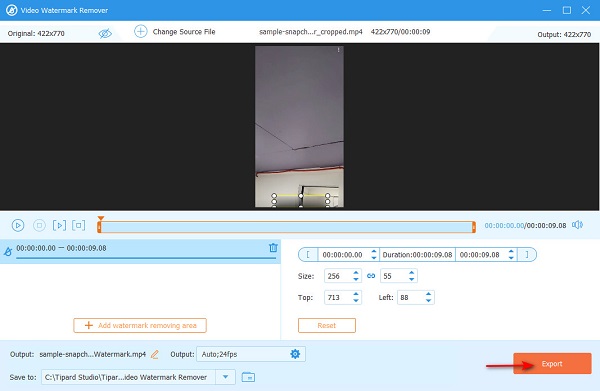Click the watermark selection box in preview
This screenshot has width=600, height=391.
[301, 201]
